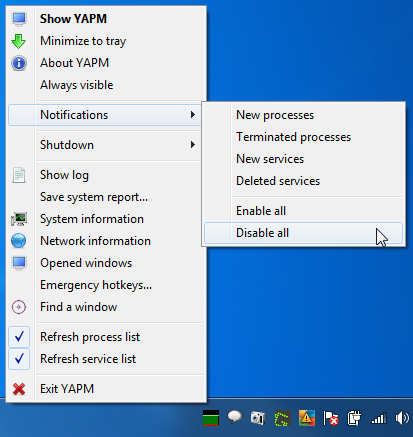Click the speaker volume icon in system tray
The height and width of the screenshot is (437, 413).
tap(402, 418)
